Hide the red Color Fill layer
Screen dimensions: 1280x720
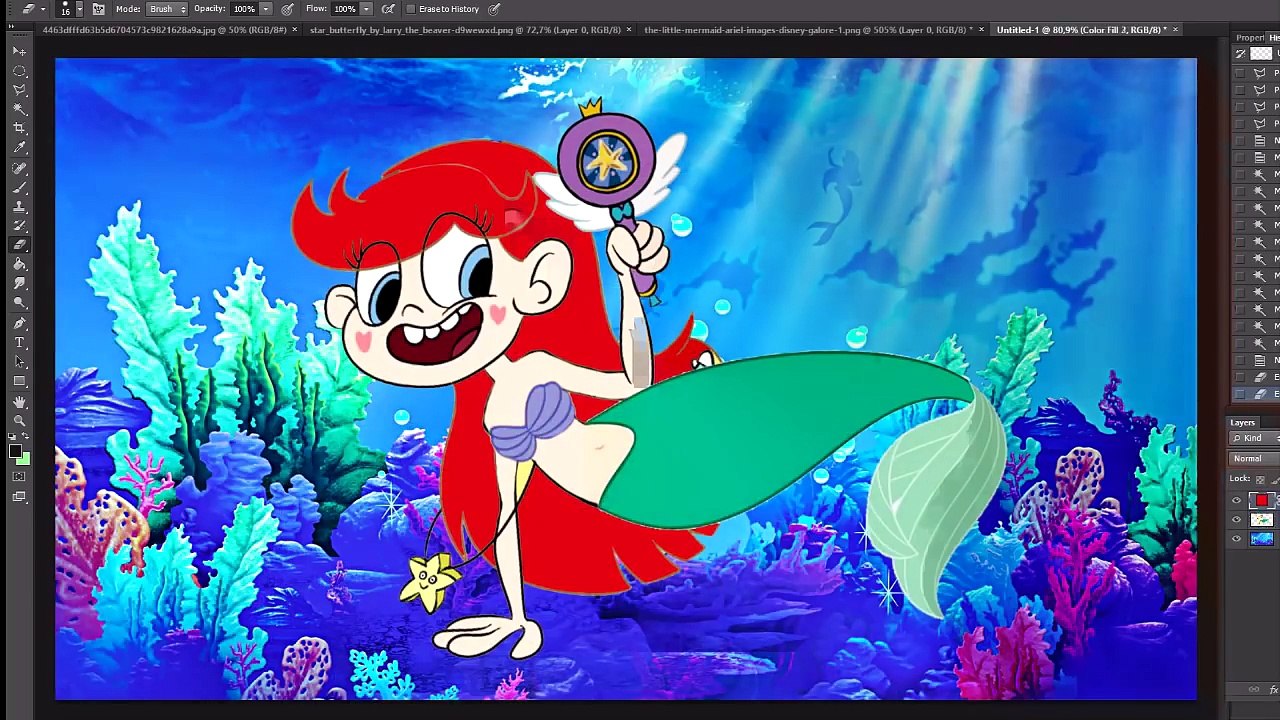1237,501
